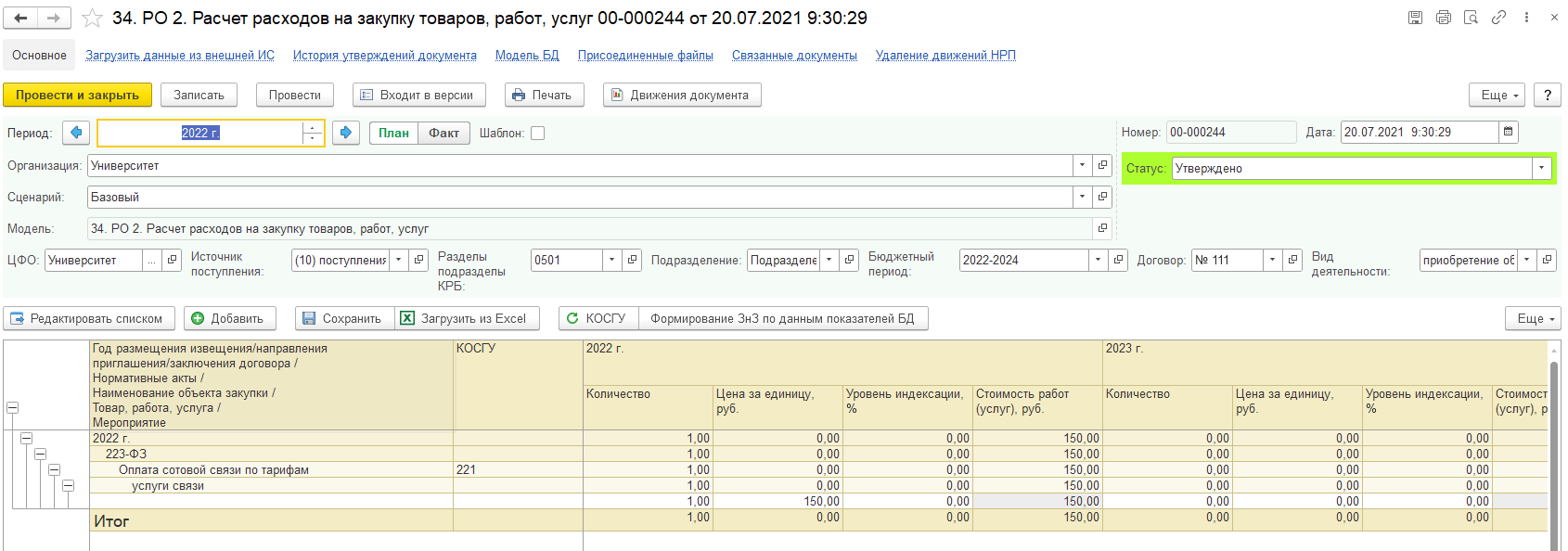Click Движения документа button
The width and height of the screenshot is (1568, 551).
pos(682,95)
